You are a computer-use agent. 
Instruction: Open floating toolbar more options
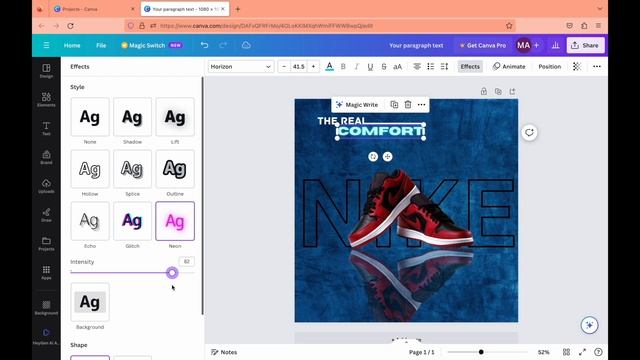point(421,105)
